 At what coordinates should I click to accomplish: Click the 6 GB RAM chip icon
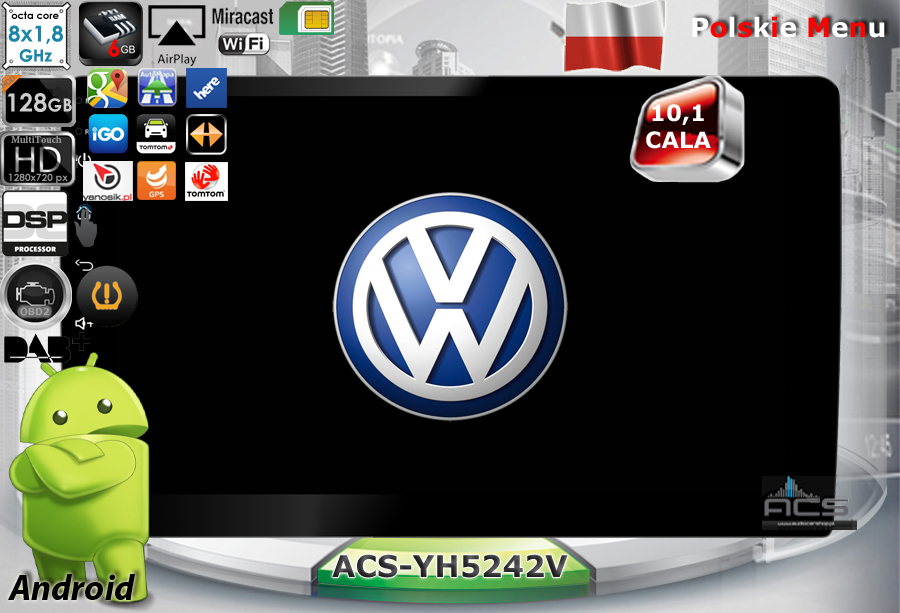pyautogui.click(x=110, y=33)
